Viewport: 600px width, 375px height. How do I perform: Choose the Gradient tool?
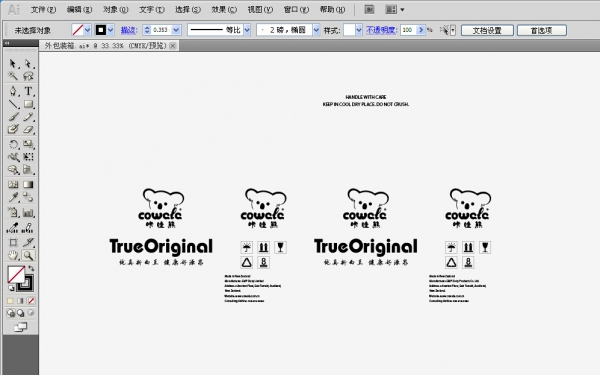click(x=28, y=184)
